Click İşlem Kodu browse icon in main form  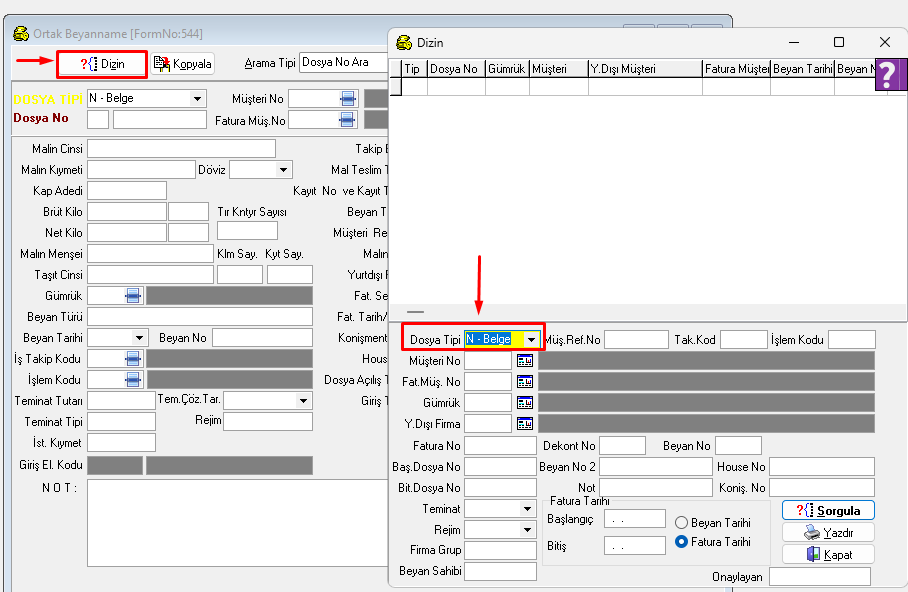point(133,380)
